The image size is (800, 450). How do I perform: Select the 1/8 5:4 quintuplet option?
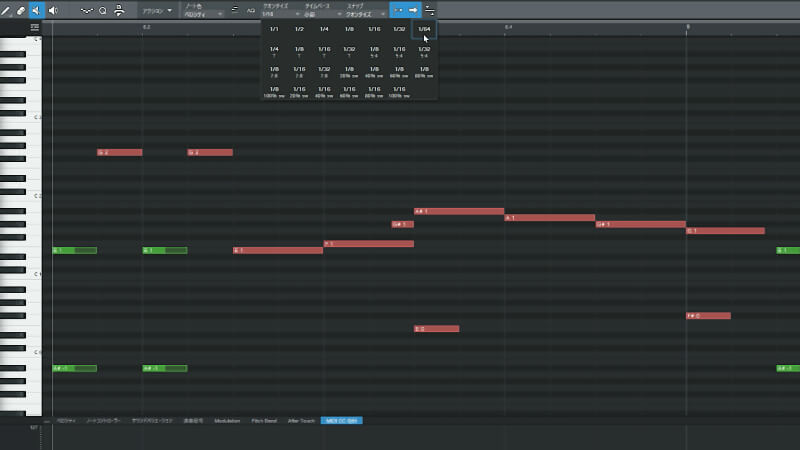click(x=374, y=52)
